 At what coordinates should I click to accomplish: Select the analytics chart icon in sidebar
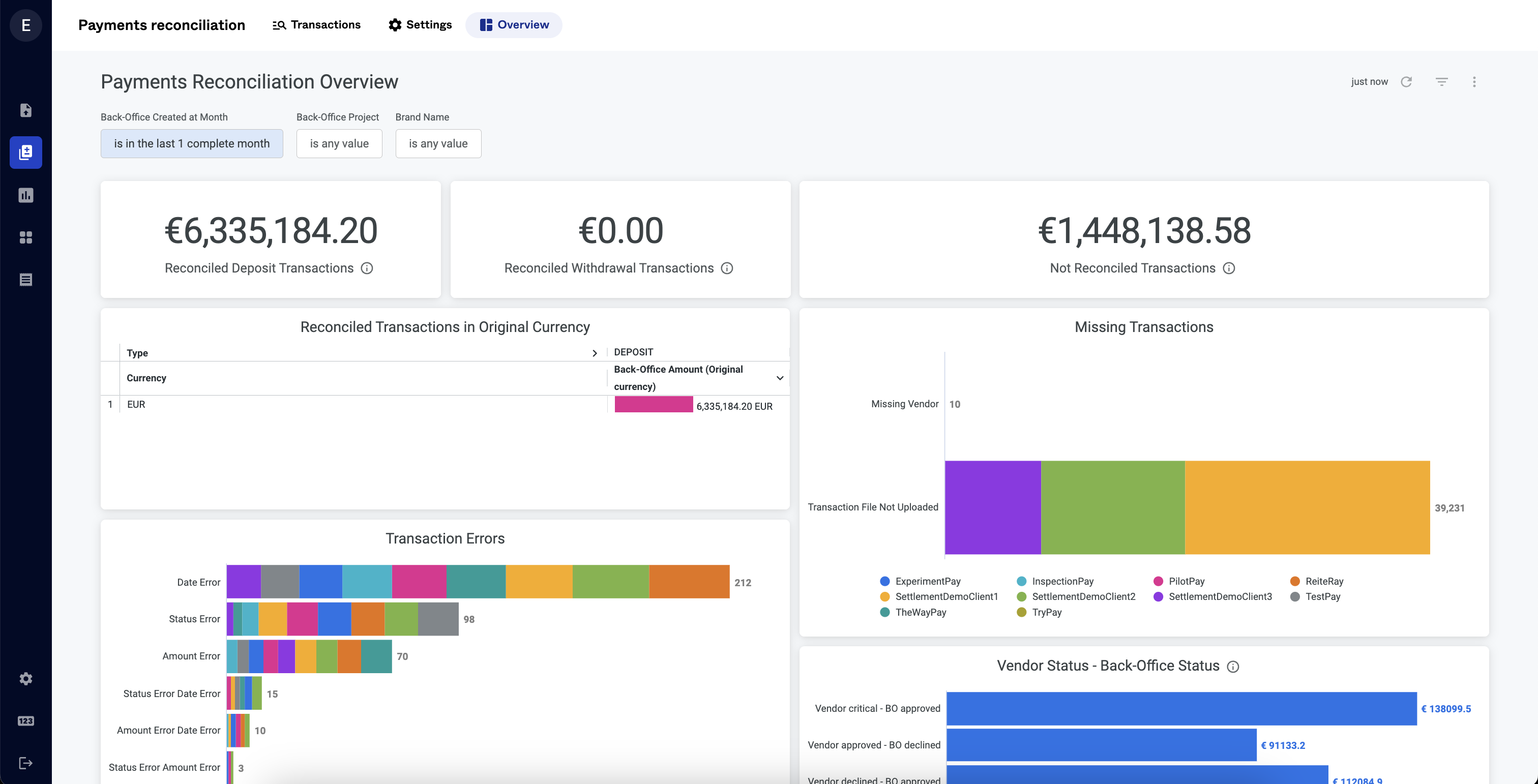[25, 195]
